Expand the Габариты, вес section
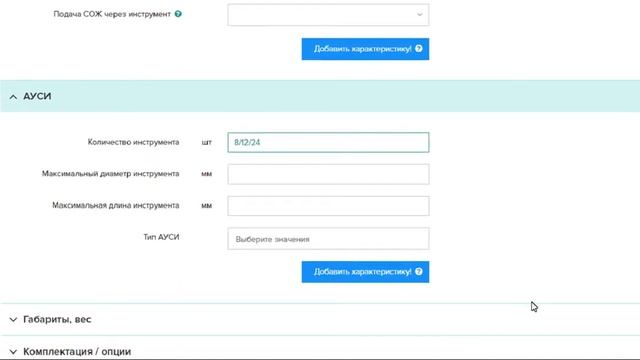This screenshot has width=640, height=360. click(x=320, y=320)
